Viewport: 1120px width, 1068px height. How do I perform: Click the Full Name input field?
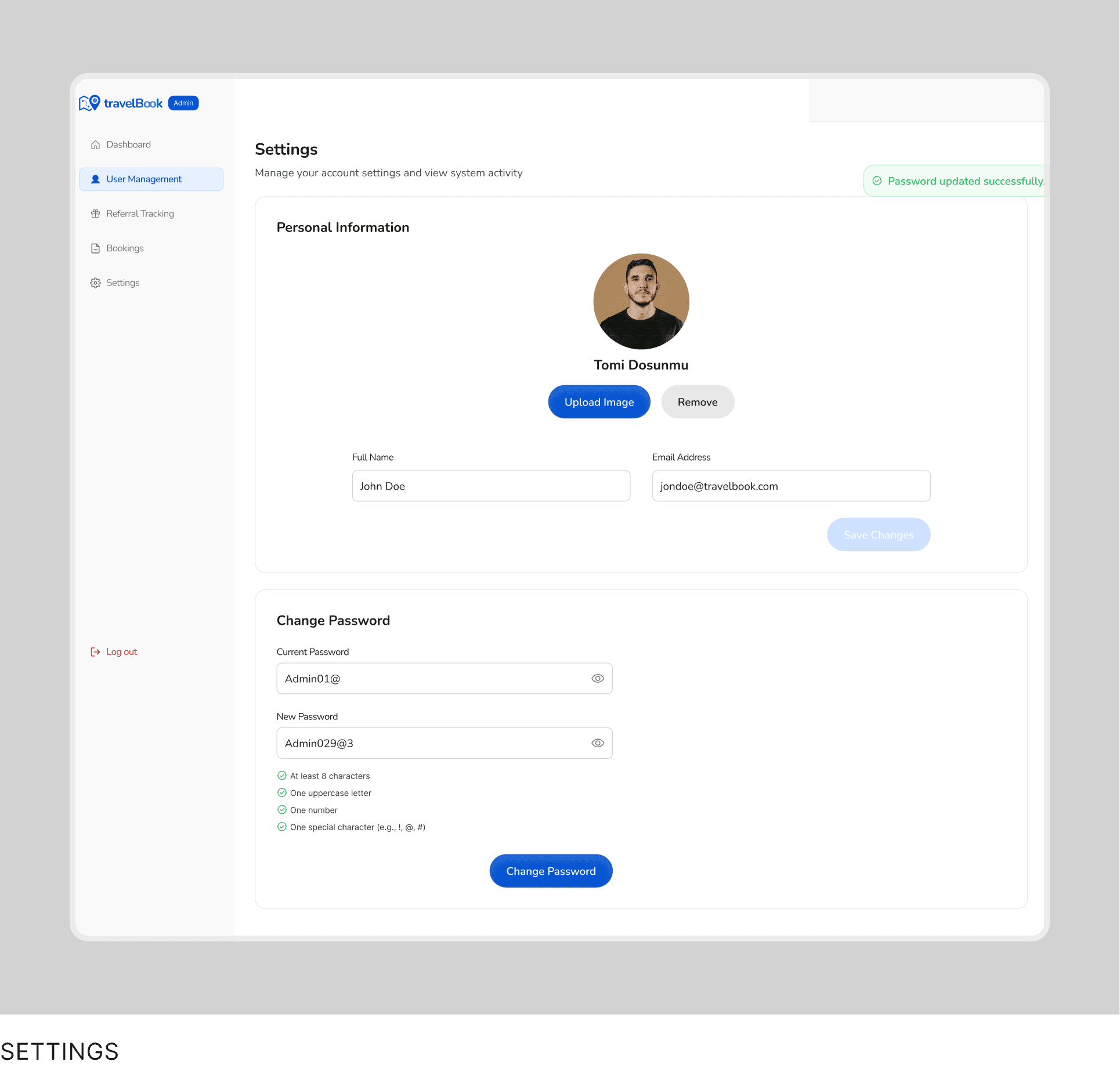point(491,486)
